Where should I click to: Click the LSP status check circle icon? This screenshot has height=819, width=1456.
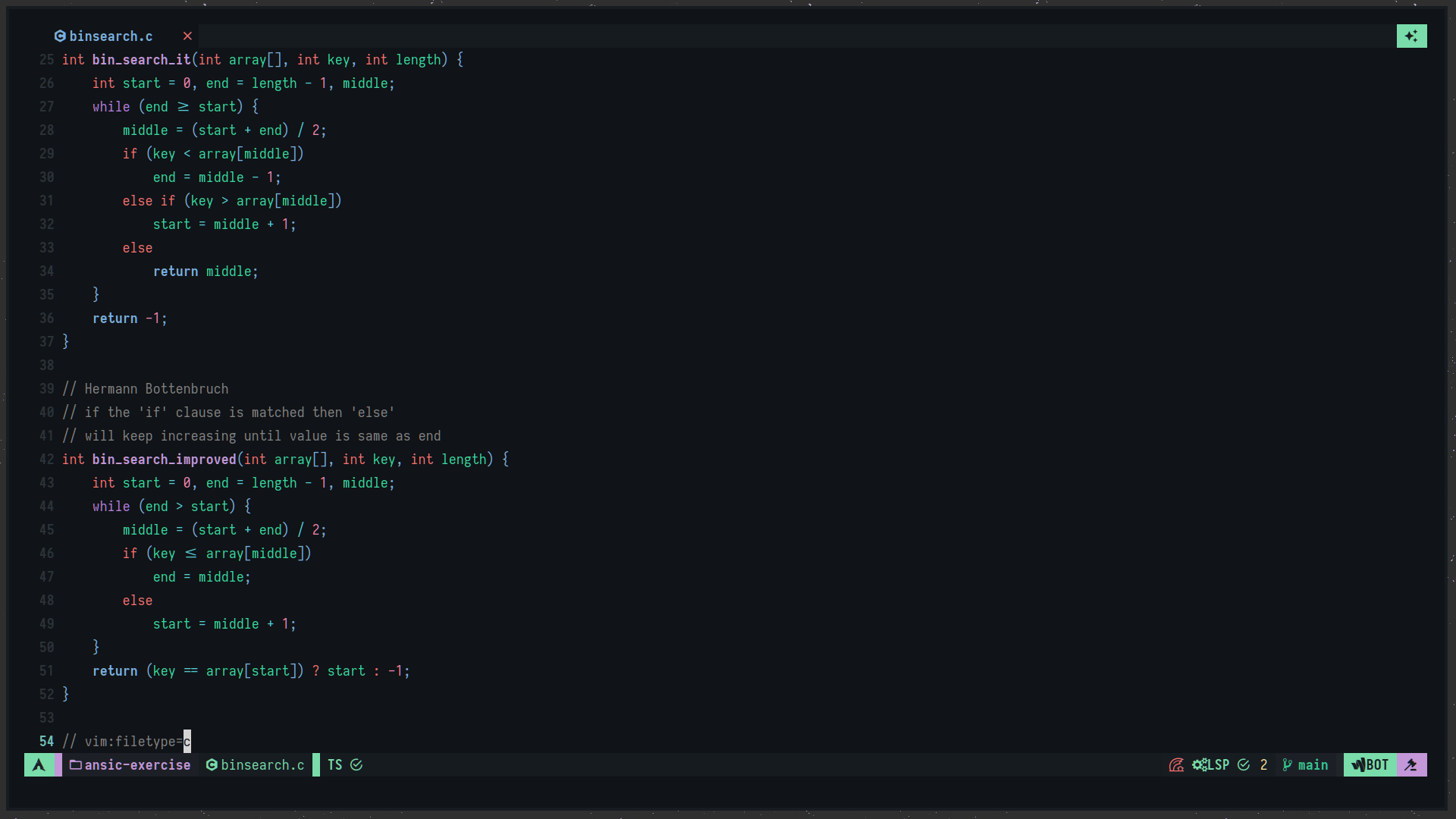click(1244, 764)
